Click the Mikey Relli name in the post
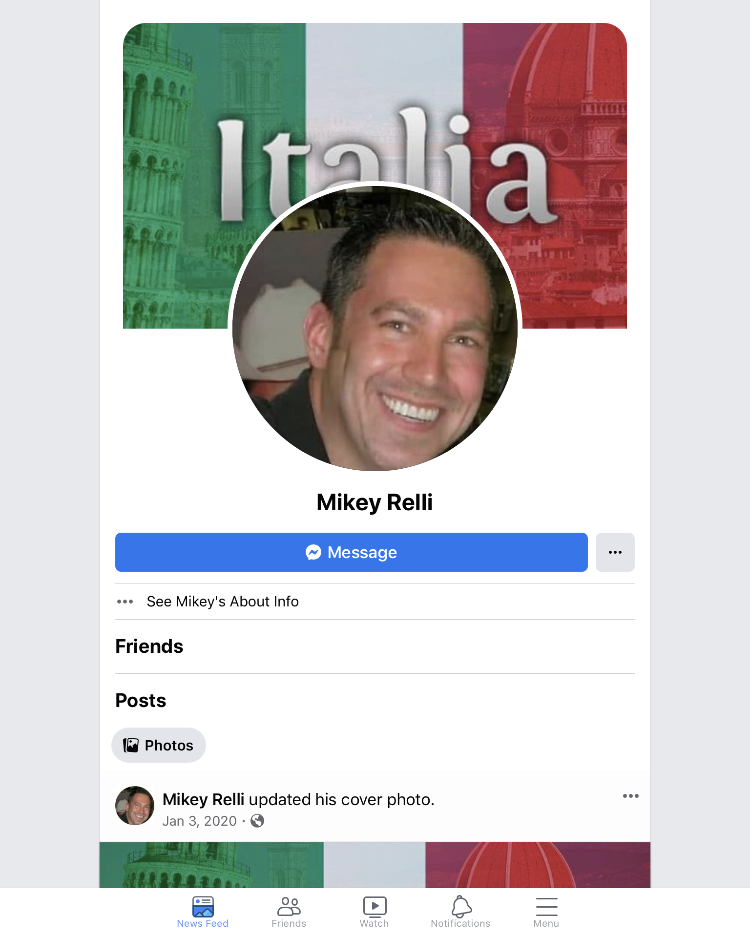The width and height of the screenshot is (750, 934). pyautogui.click(x=203, y=799)
